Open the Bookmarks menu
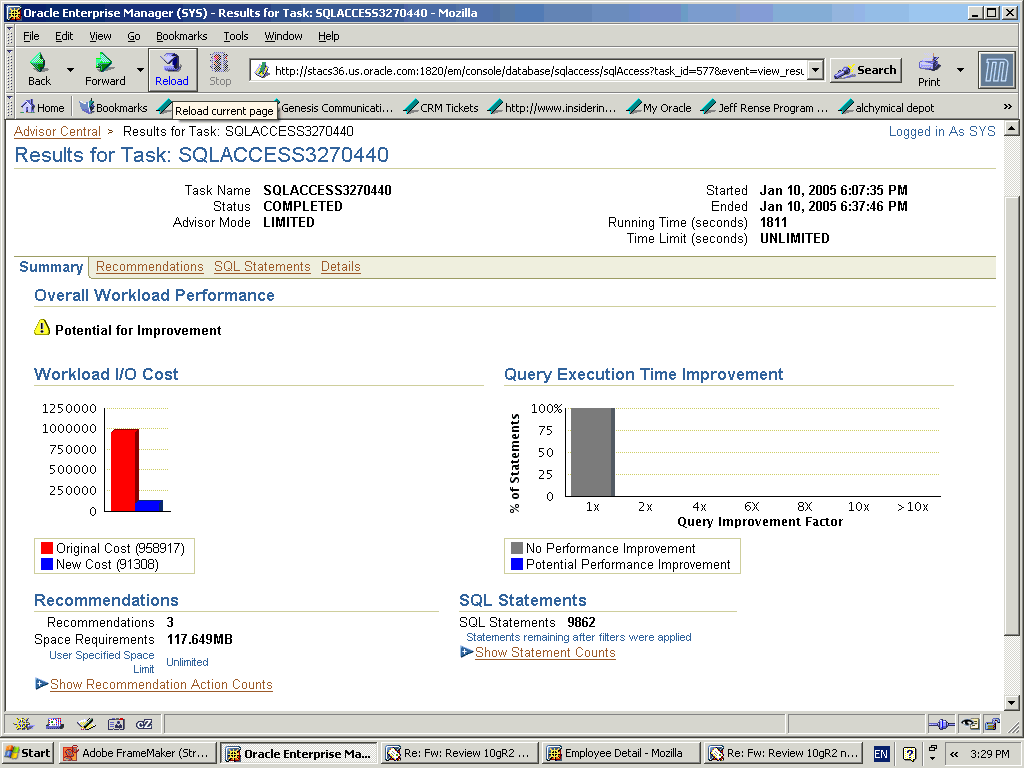 pyautogui.click(x=181, y=36)
